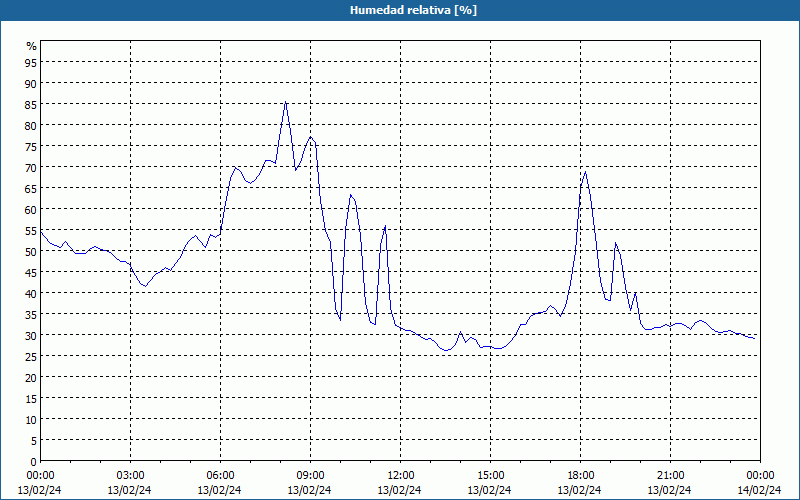Click the 12:00 time label on X axis

coord(401,476)
